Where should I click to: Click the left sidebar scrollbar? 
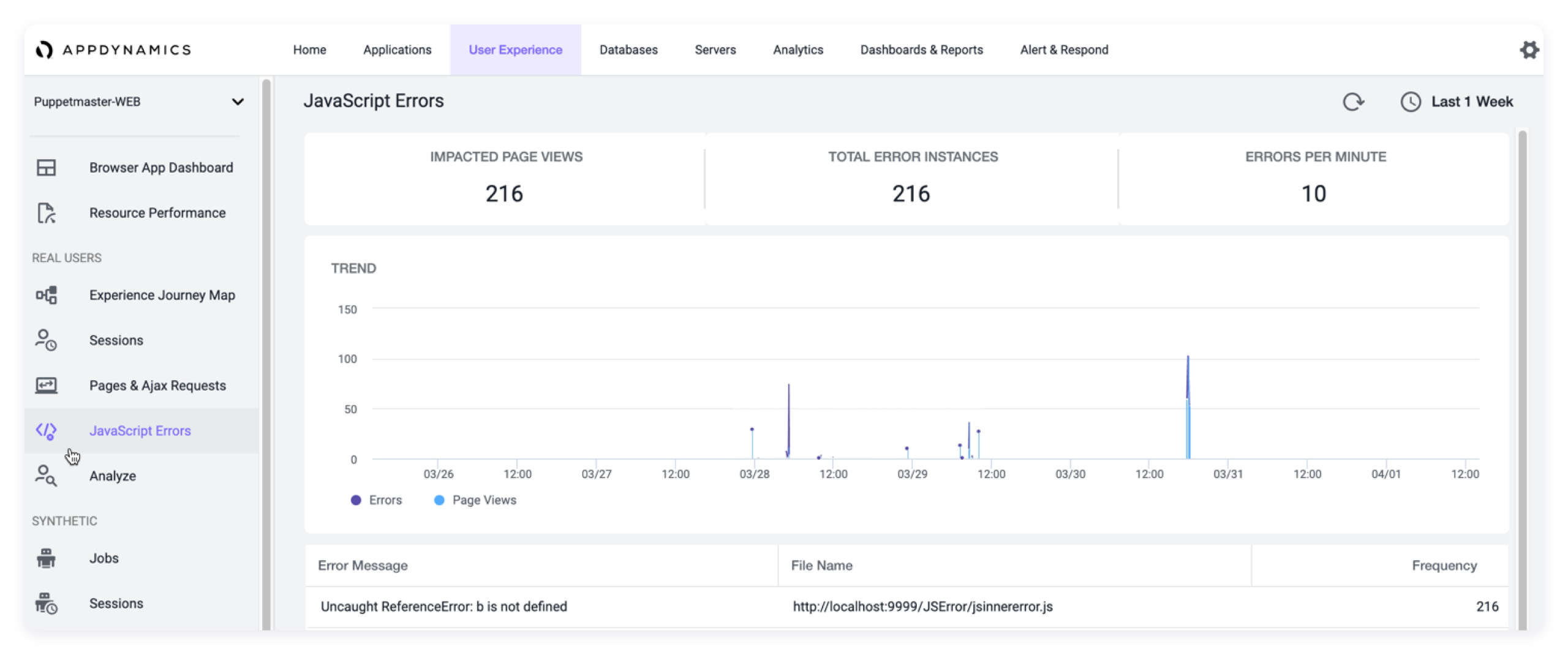pyautogui.click(x=266, y=353)
